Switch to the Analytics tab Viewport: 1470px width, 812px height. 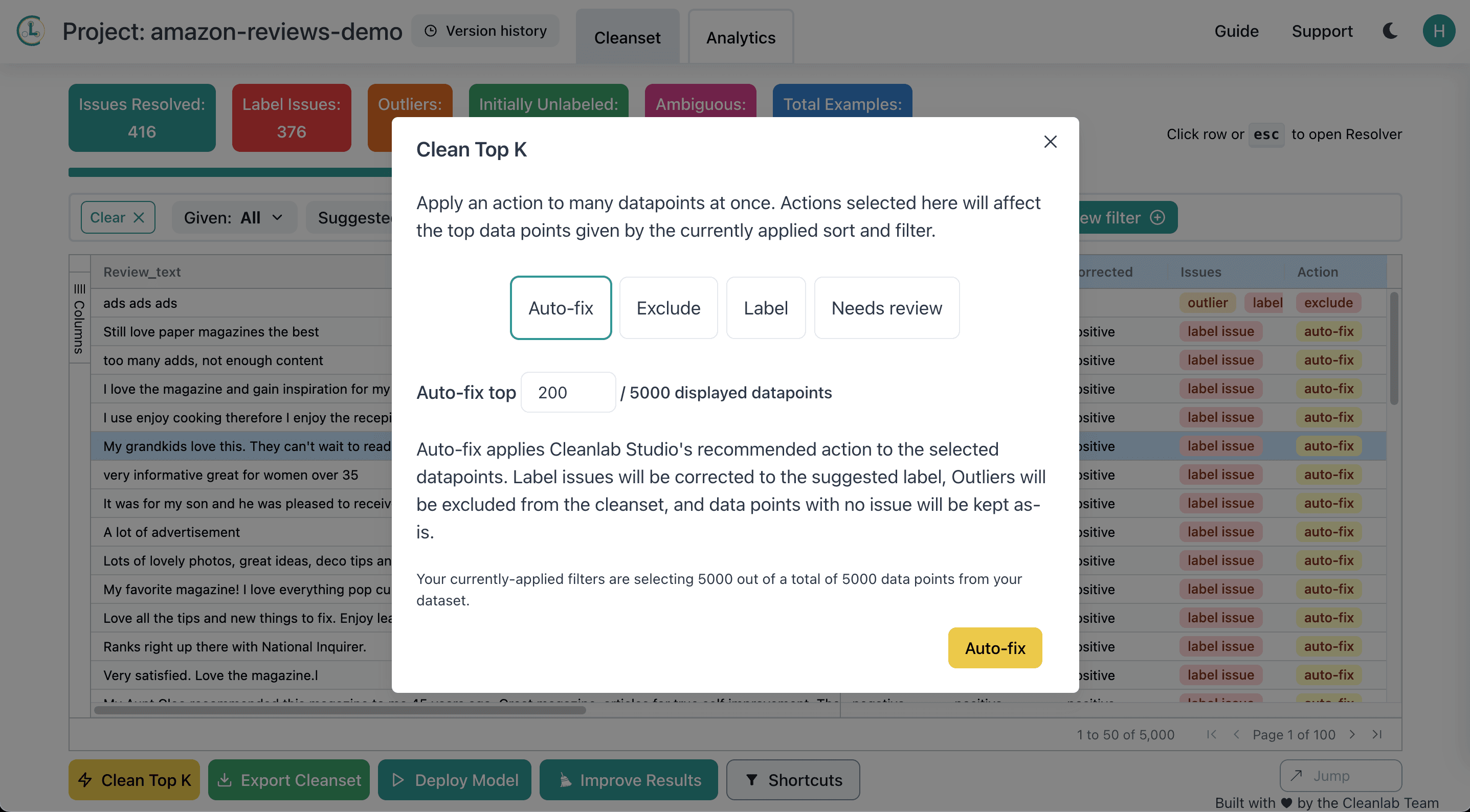[x=741, y=38]
